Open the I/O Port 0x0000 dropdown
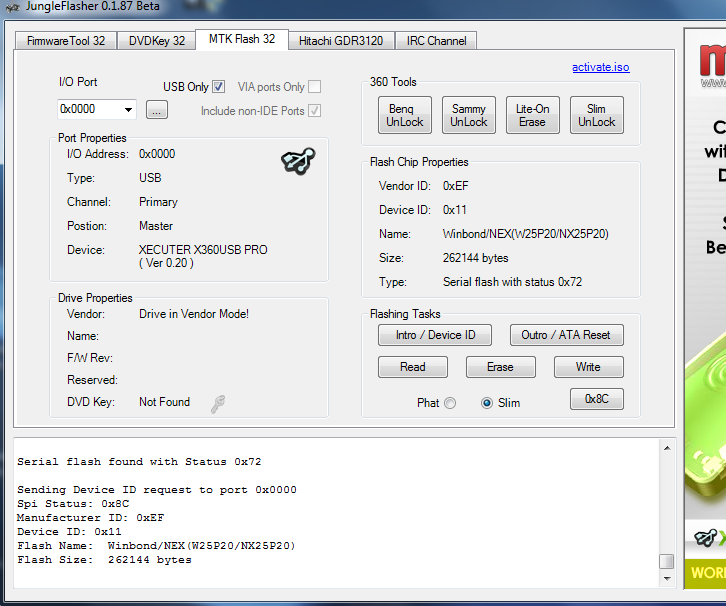Image resolution: width=726 pixels, height=606 pixels. (128, 110)
